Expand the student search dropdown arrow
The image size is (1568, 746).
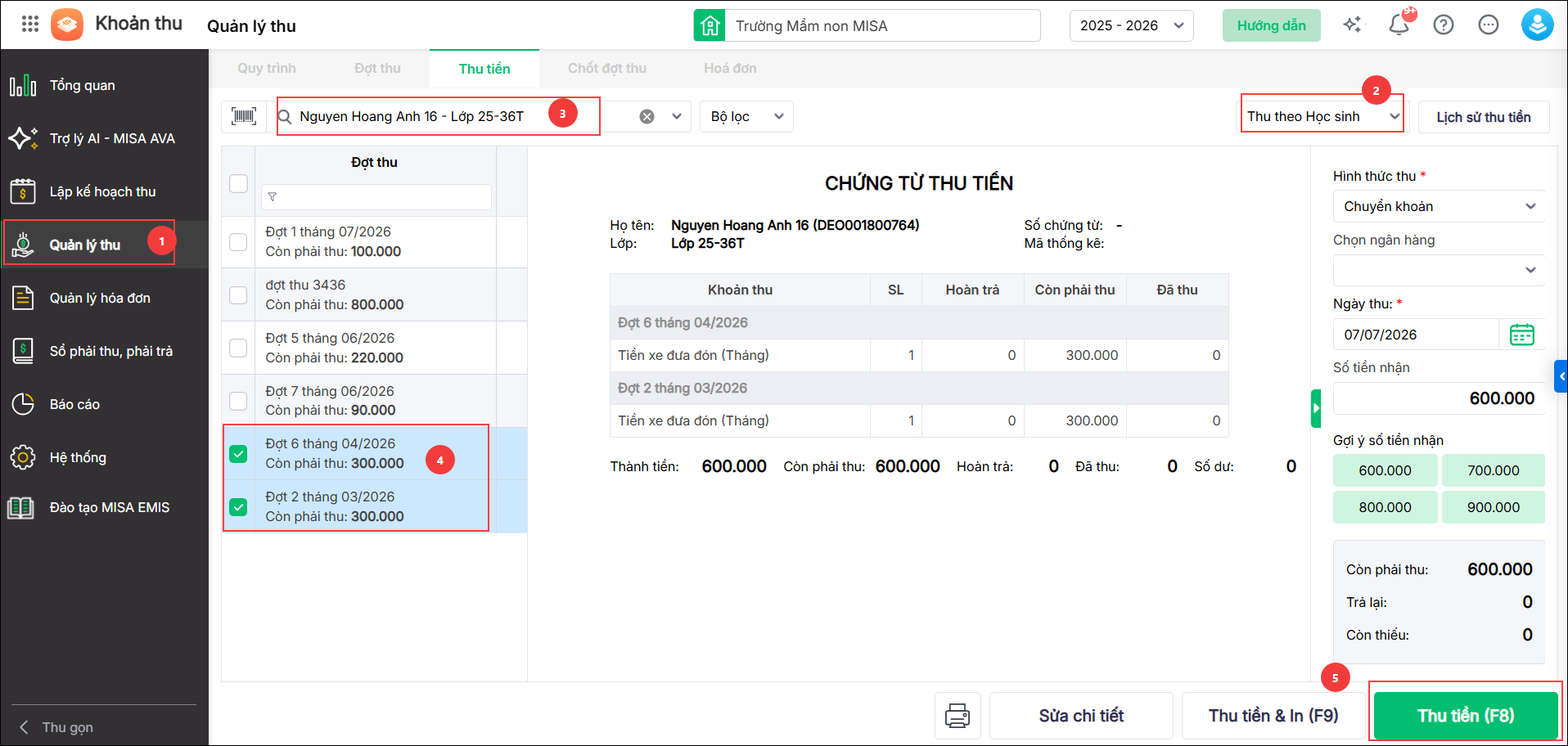(677, 116)
